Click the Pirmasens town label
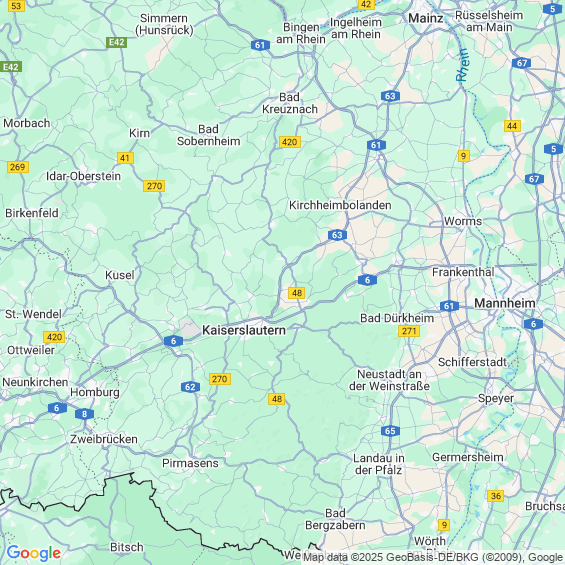This screenshot has width=565, height=565. pyautogui.click(x=190, y=463)
